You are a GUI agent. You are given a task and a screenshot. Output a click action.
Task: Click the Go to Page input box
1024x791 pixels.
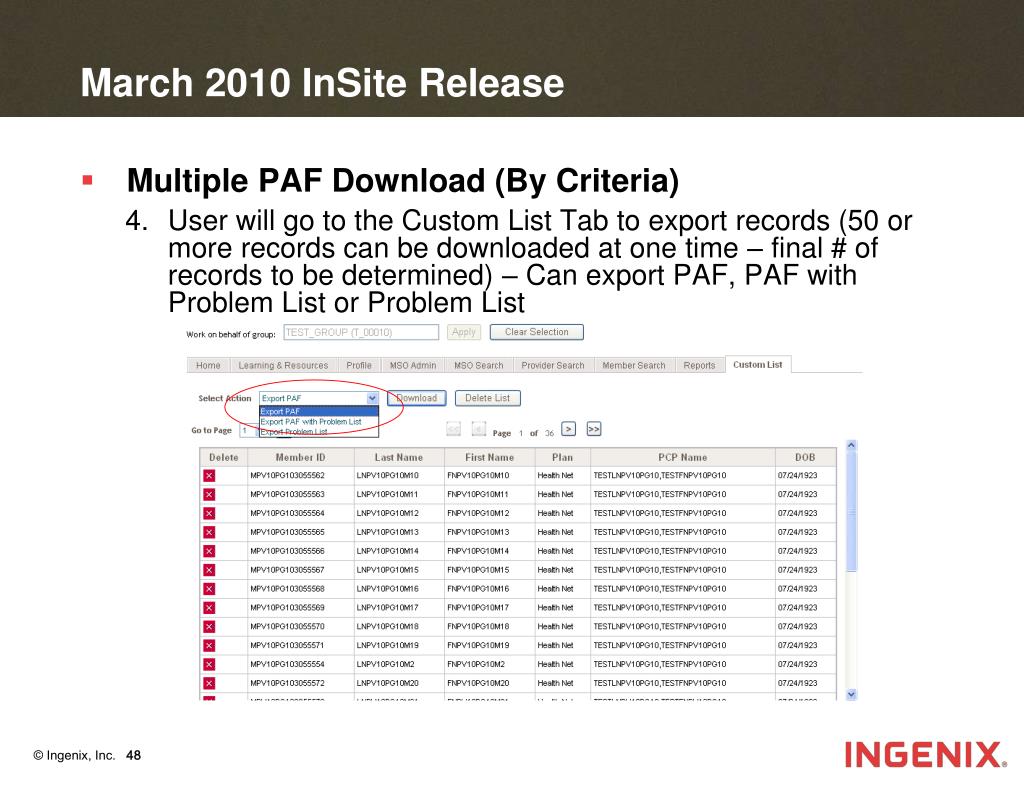point(248,430)
